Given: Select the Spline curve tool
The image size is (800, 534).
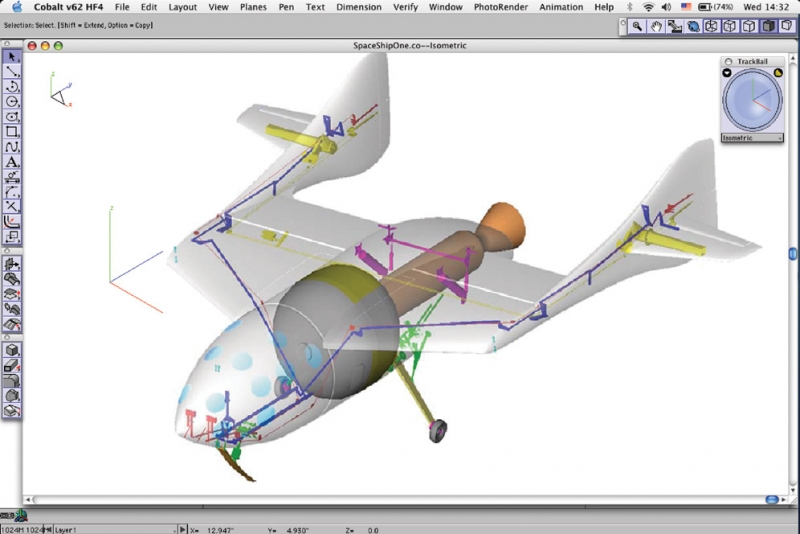Looking at the screenshot, I should coord(13,147).
